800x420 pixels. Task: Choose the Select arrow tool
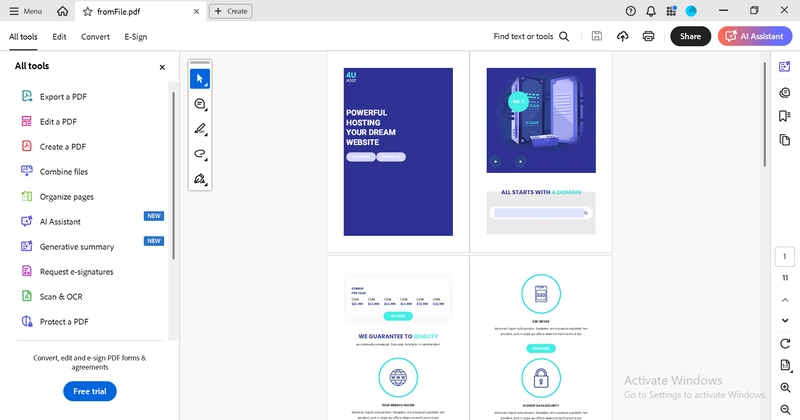click(x=200, y=79)
